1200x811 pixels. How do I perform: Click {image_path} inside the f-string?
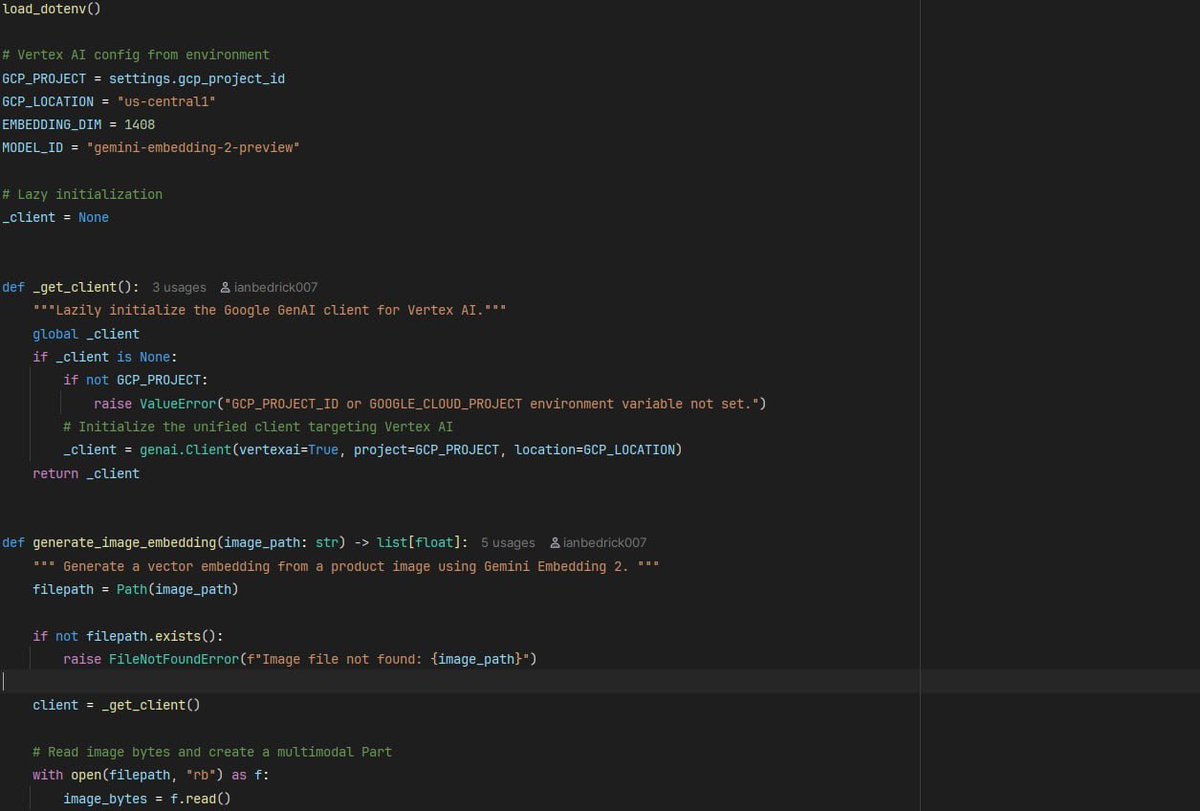(477, 659)
